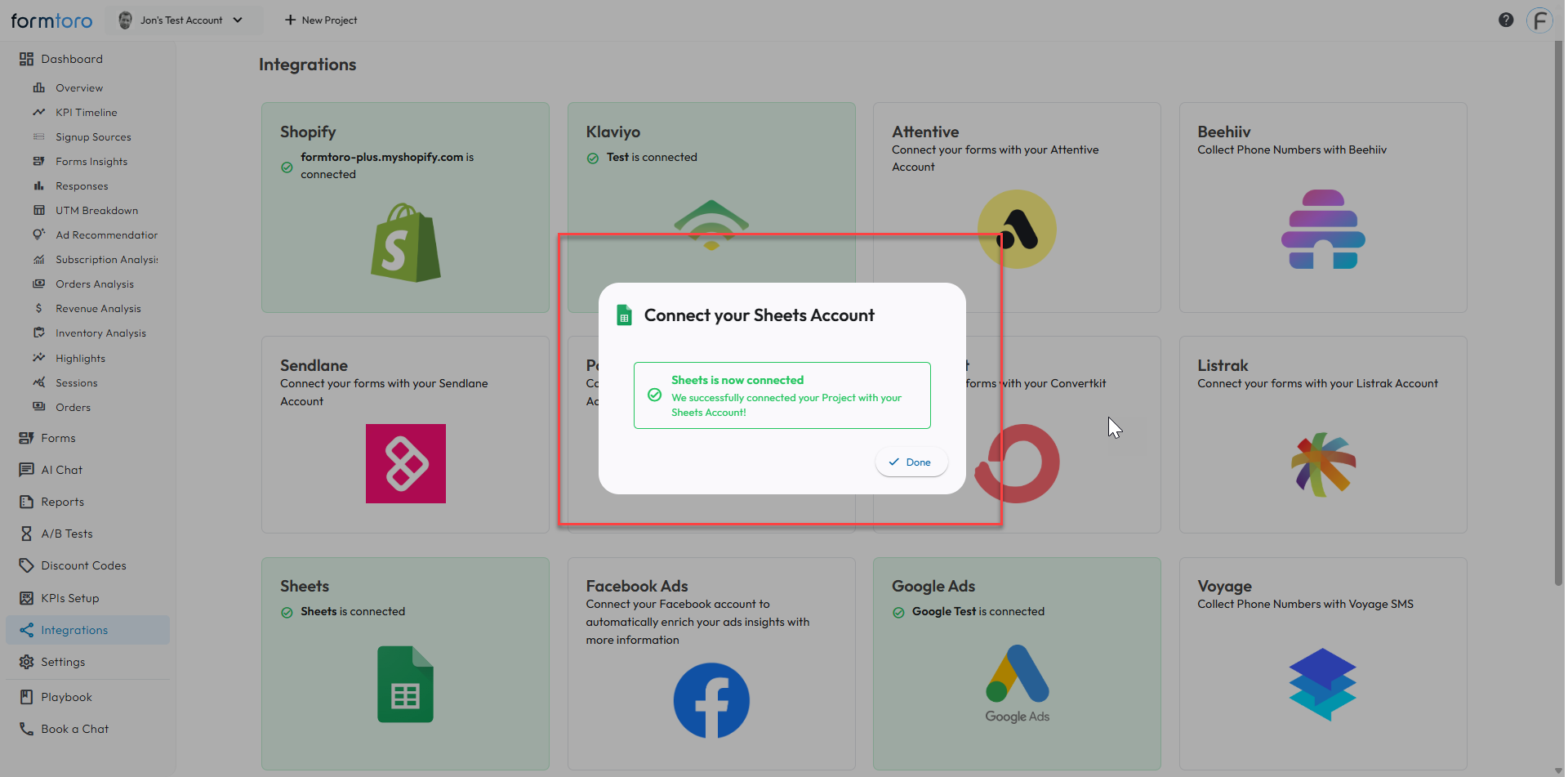Click the A/B Tests hourglass icon
The height and width of the screenshot is (777, 1568).
coord(27,534)
